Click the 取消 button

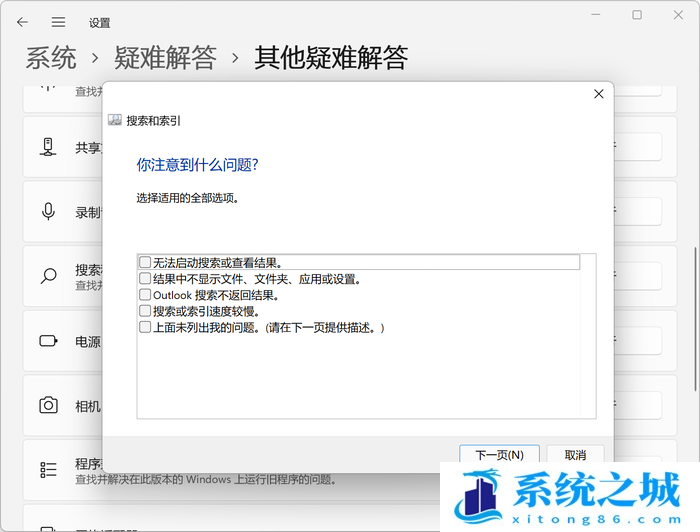(x=574, y=455)
